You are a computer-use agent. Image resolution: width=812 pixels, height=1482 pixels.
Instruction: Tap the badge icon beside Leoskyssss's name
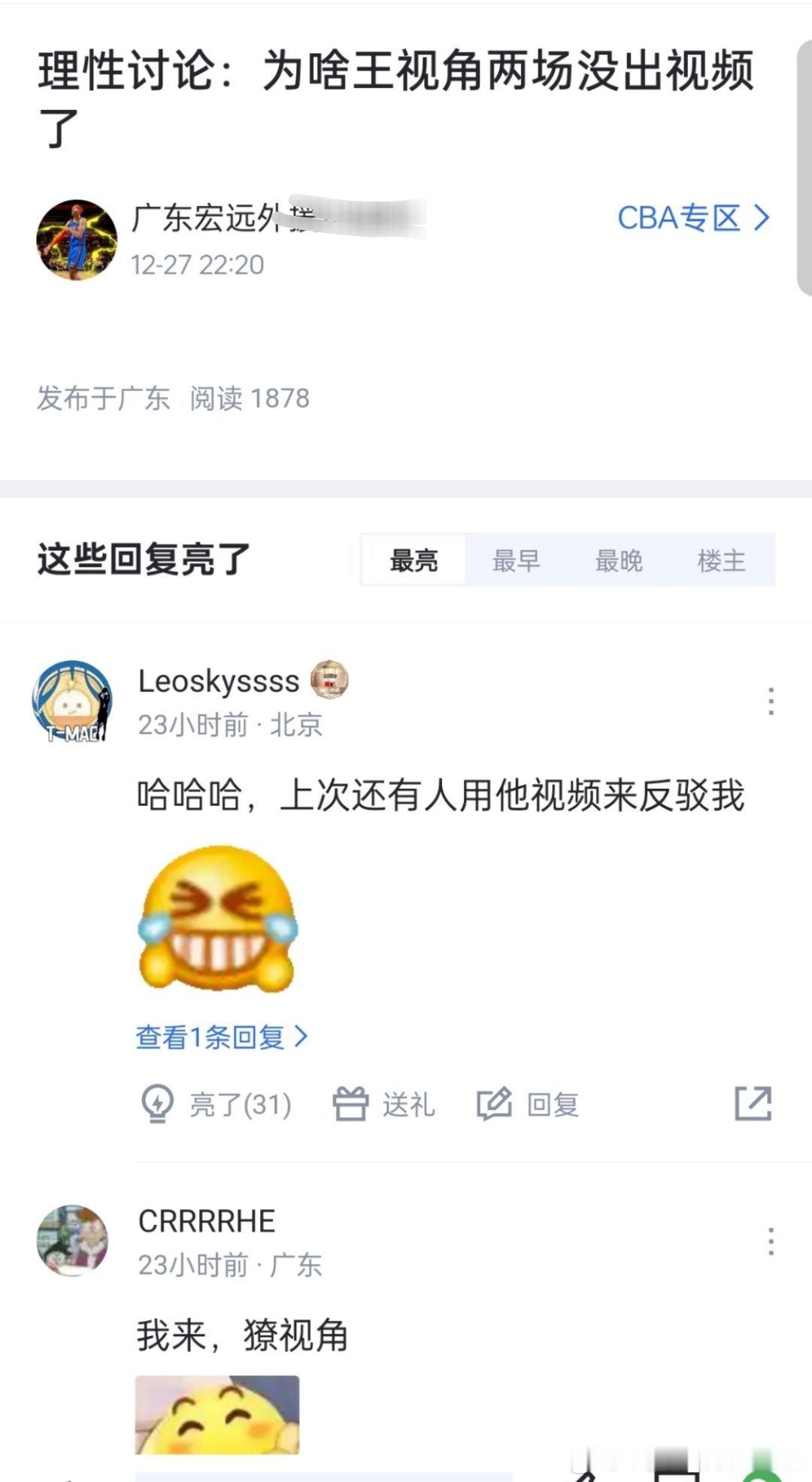pyautogui.click(x=329, y=680)
